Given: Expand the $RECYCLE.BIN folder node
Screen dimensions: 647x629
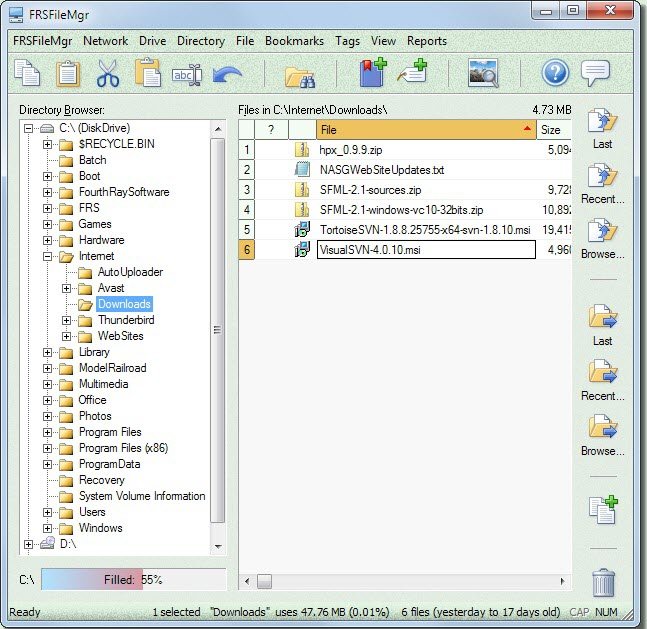Looking at the screenshot, I should (47, 144).
